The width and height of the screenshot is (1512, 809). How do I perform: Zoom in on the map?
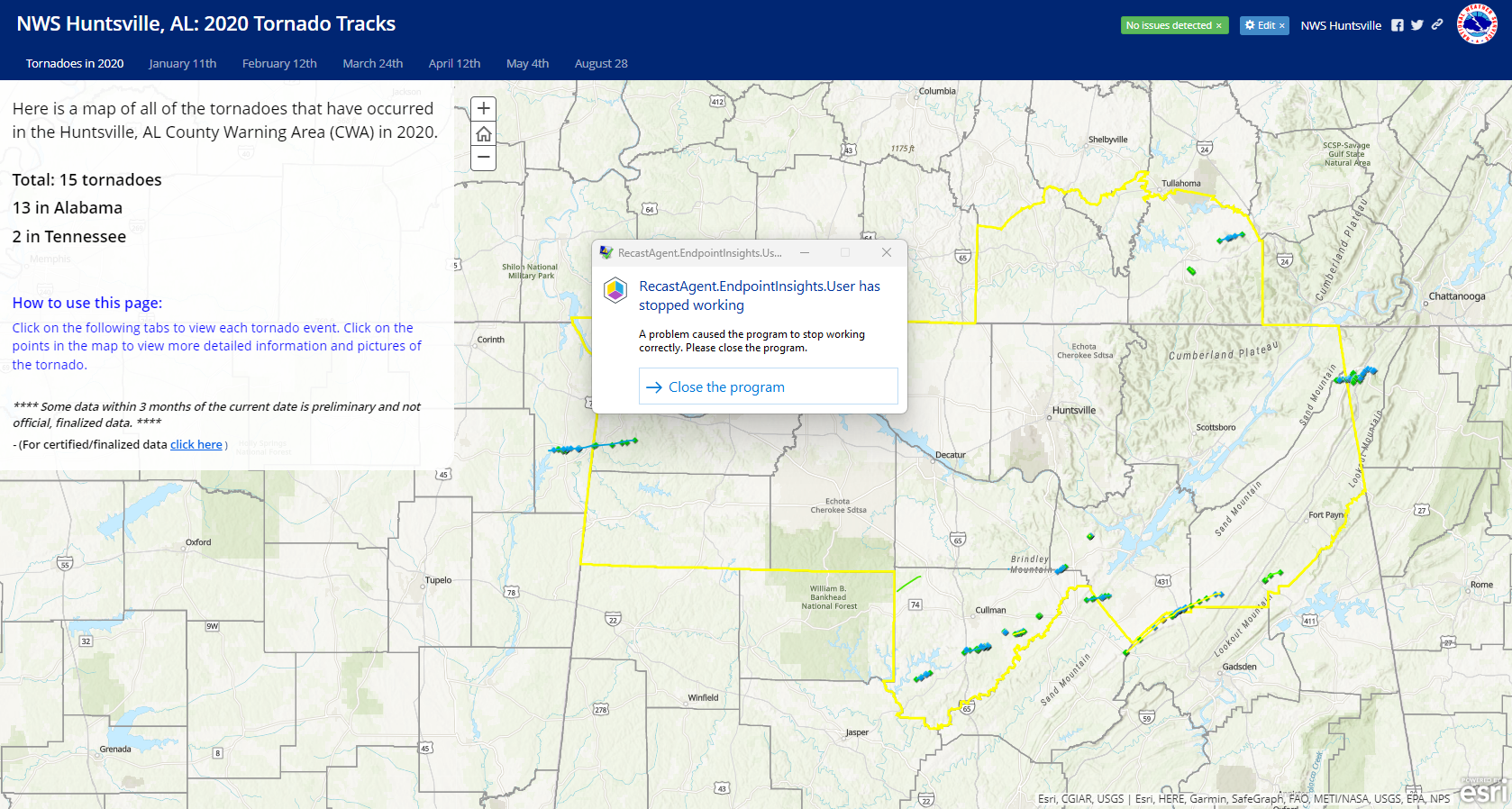click(x=484, y=109)
